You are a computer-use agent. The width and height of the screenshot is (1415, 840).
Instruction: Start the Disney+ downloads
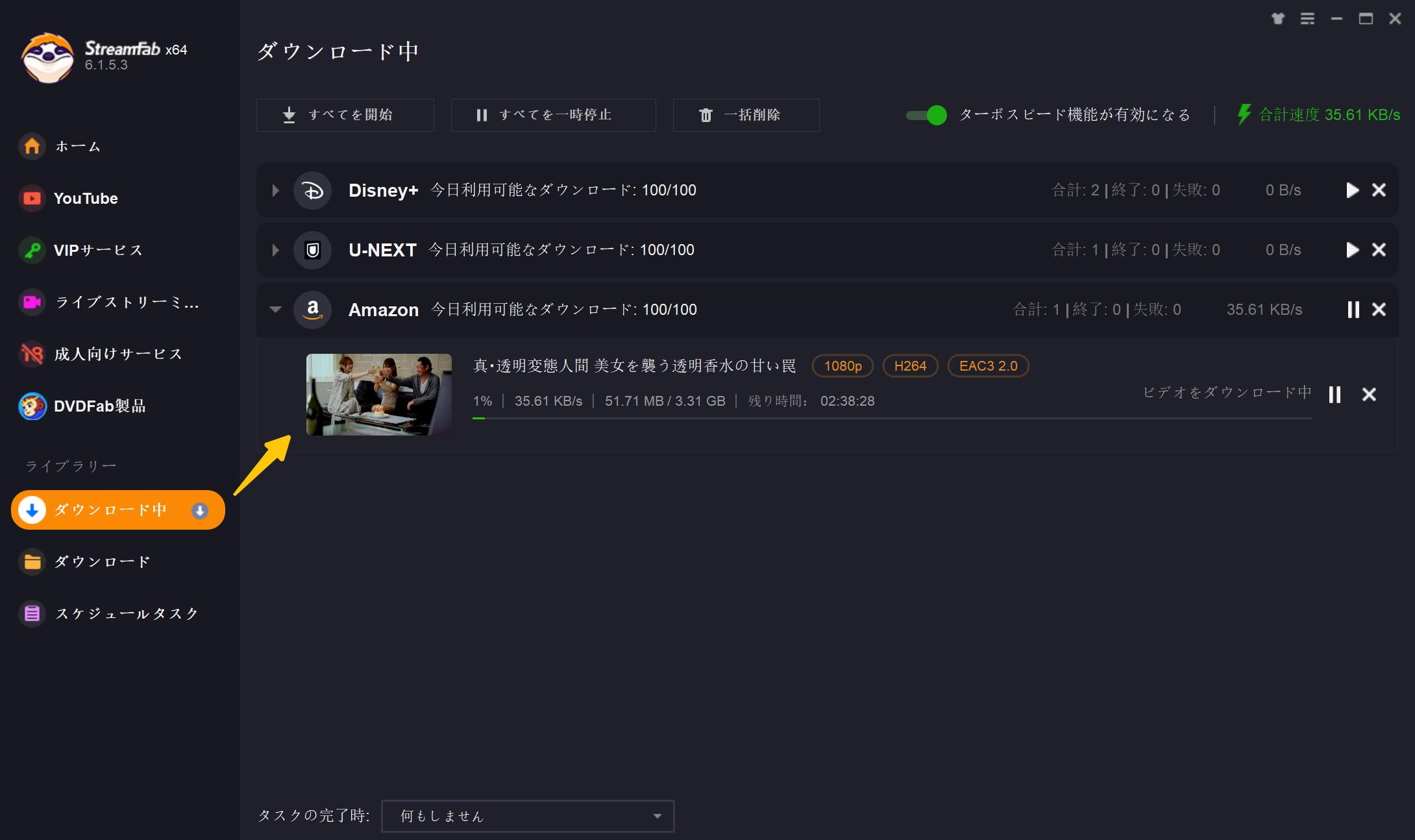[1352, 190]
